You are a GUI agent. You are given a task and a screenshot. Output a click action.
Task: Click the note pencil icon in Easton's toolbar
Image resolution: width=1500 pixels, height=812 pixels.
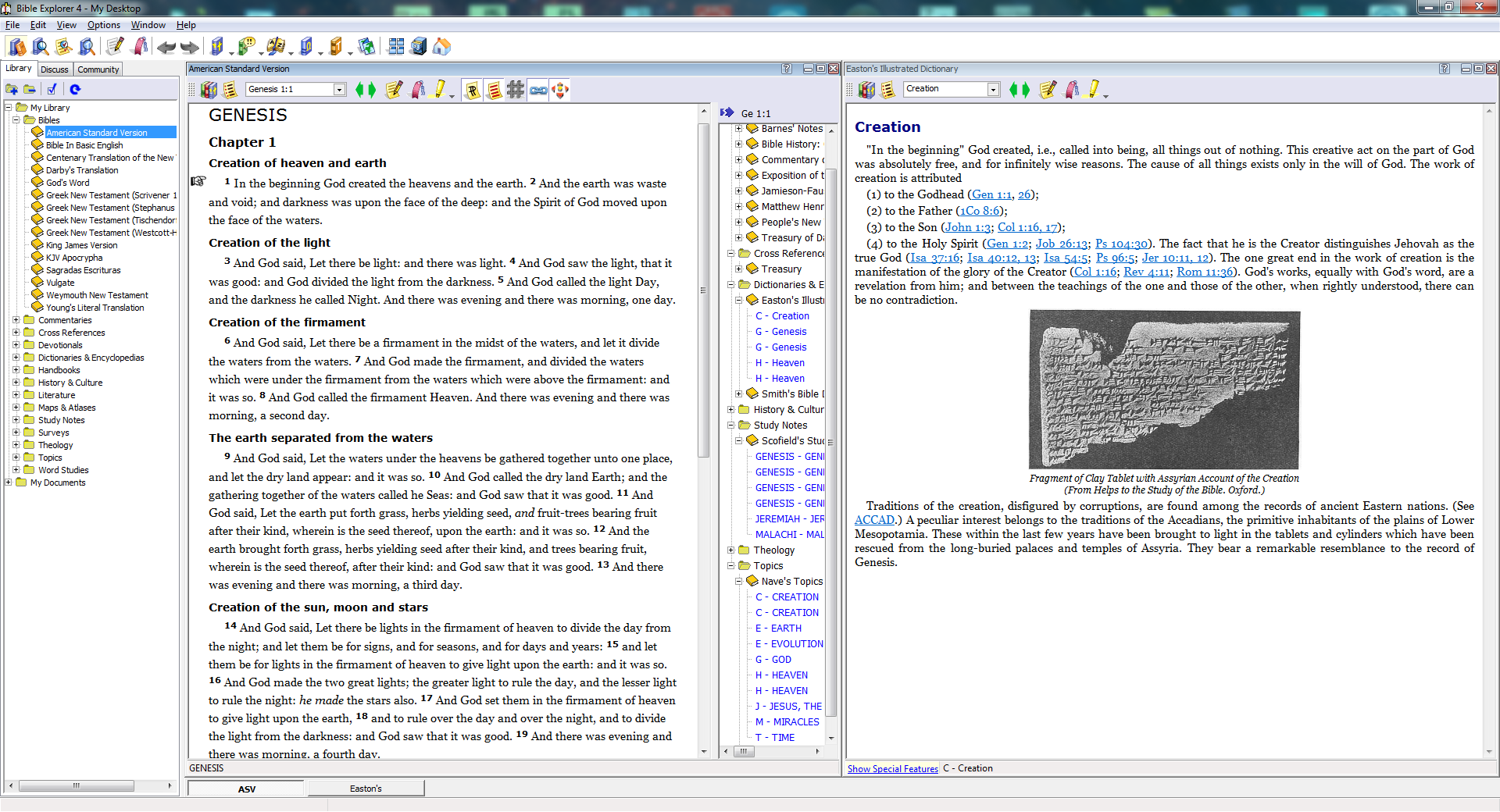click(x=1048, y=89)
